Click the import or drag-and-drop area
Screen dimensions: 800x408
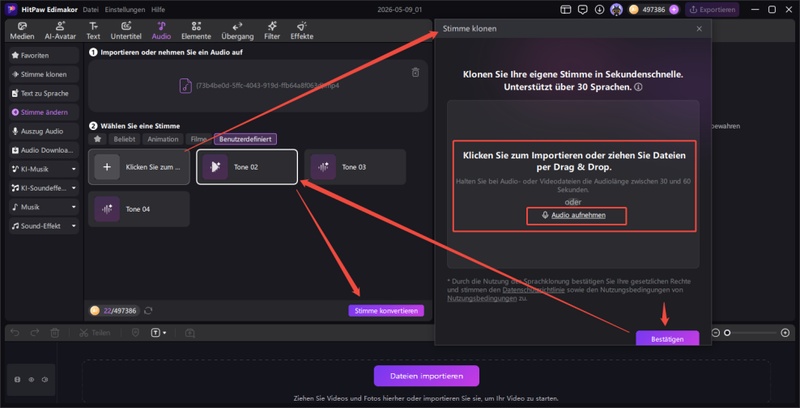[574, 186]
